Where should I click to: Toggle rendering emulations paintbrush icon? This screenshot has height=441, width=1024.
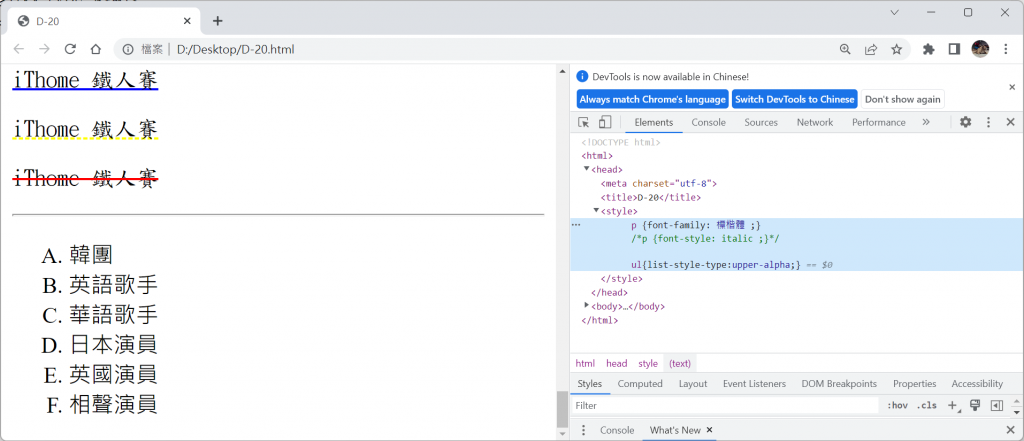(x=975, y=406)
